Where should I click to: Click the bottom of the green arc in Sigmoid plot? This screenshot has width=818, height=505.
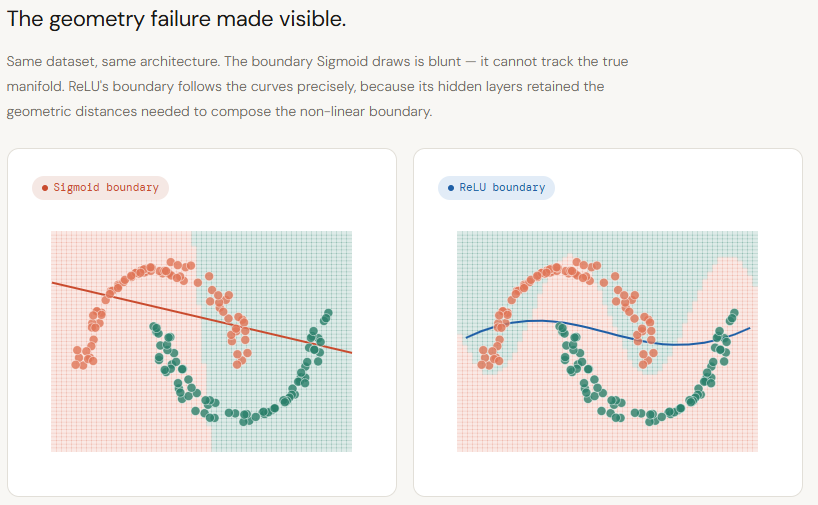[x=247, y=415]
